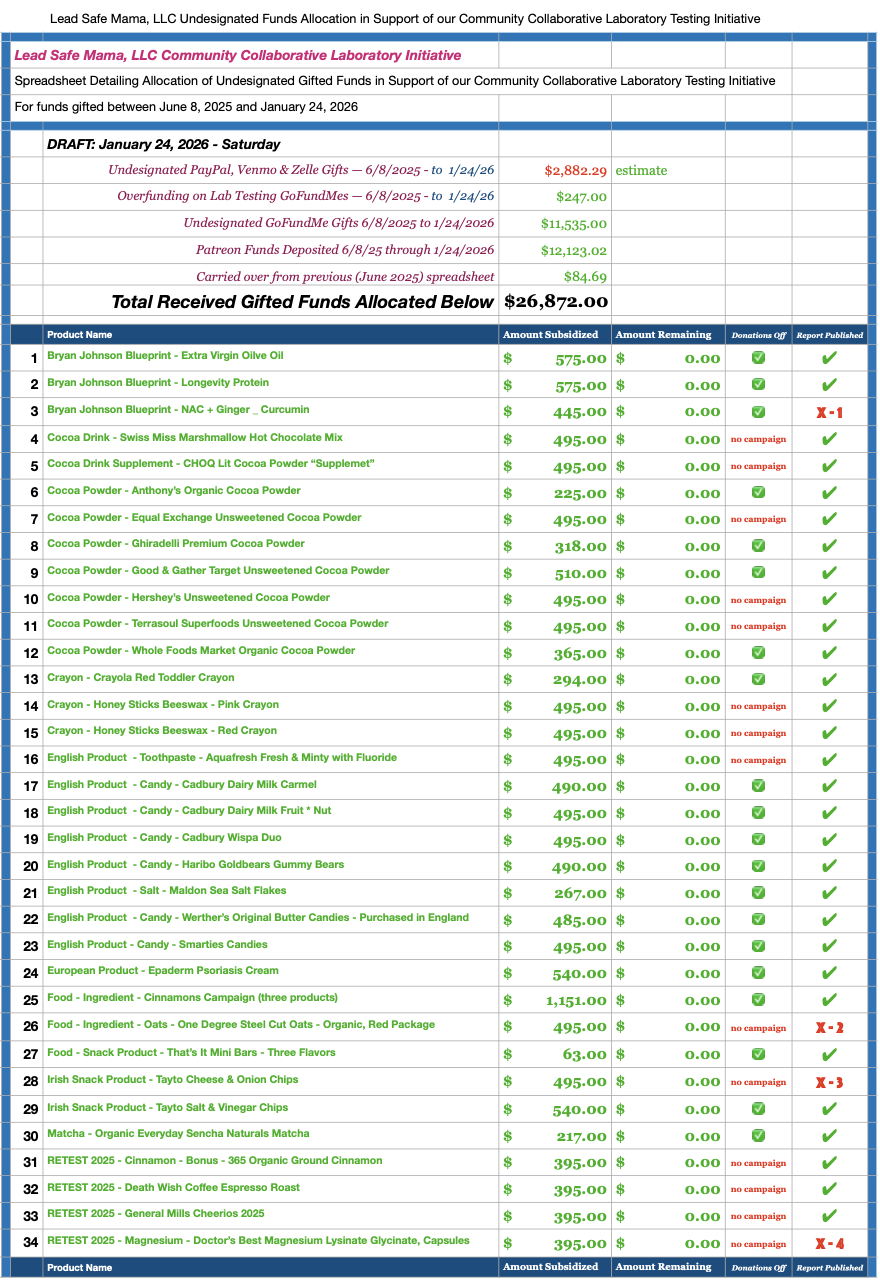
Task: Click the red X-2 marker for Oats
Action: [828, 1028]
